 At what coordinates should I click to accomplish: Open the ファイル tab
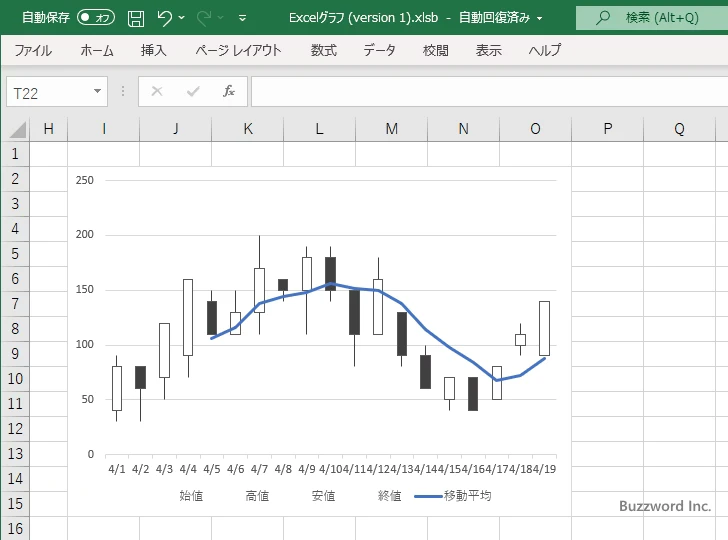[x=33, y=50]
